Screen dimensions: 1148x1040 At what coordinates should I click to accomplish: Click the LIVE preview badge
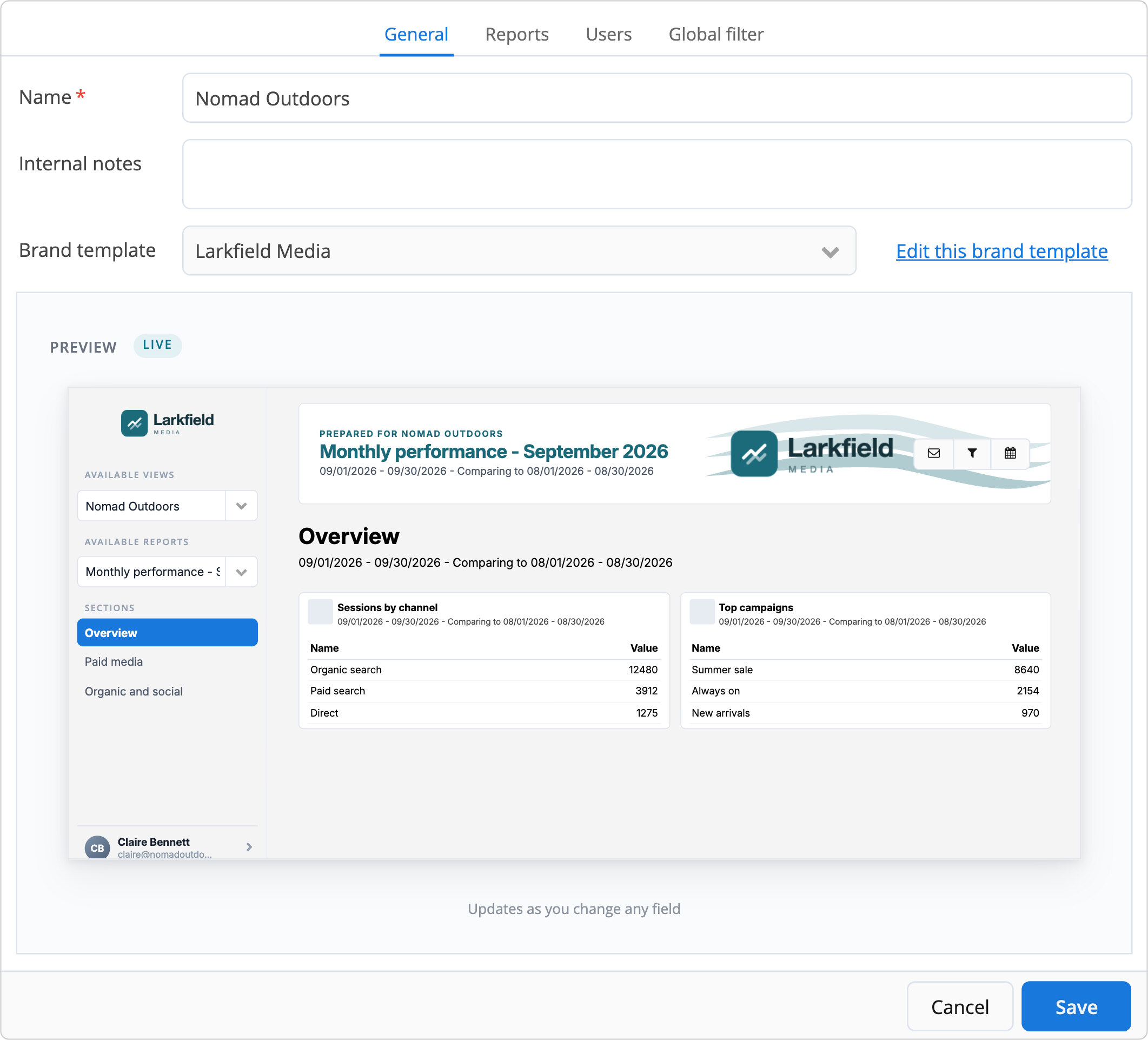157,345
